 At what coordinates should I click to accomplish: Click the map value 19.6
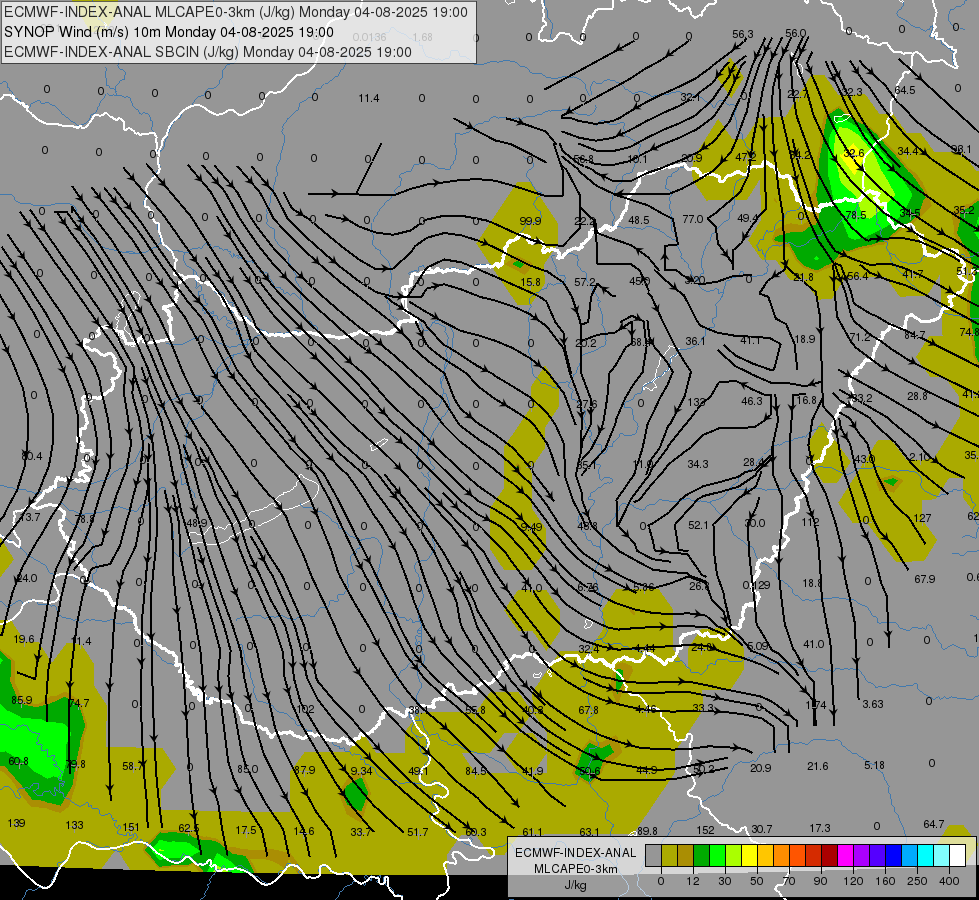[24, 639]
